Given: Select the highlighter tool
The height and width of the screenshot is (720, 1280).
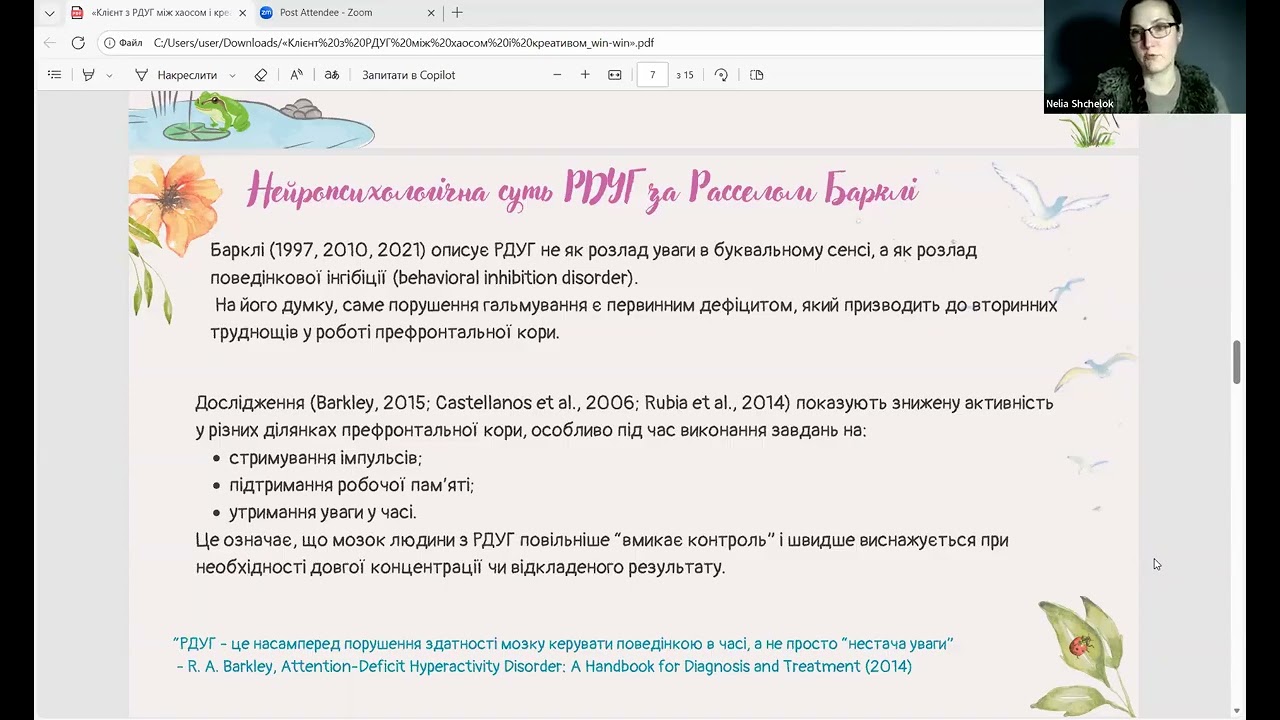Looking at the screenshot, I should (88, 75).
